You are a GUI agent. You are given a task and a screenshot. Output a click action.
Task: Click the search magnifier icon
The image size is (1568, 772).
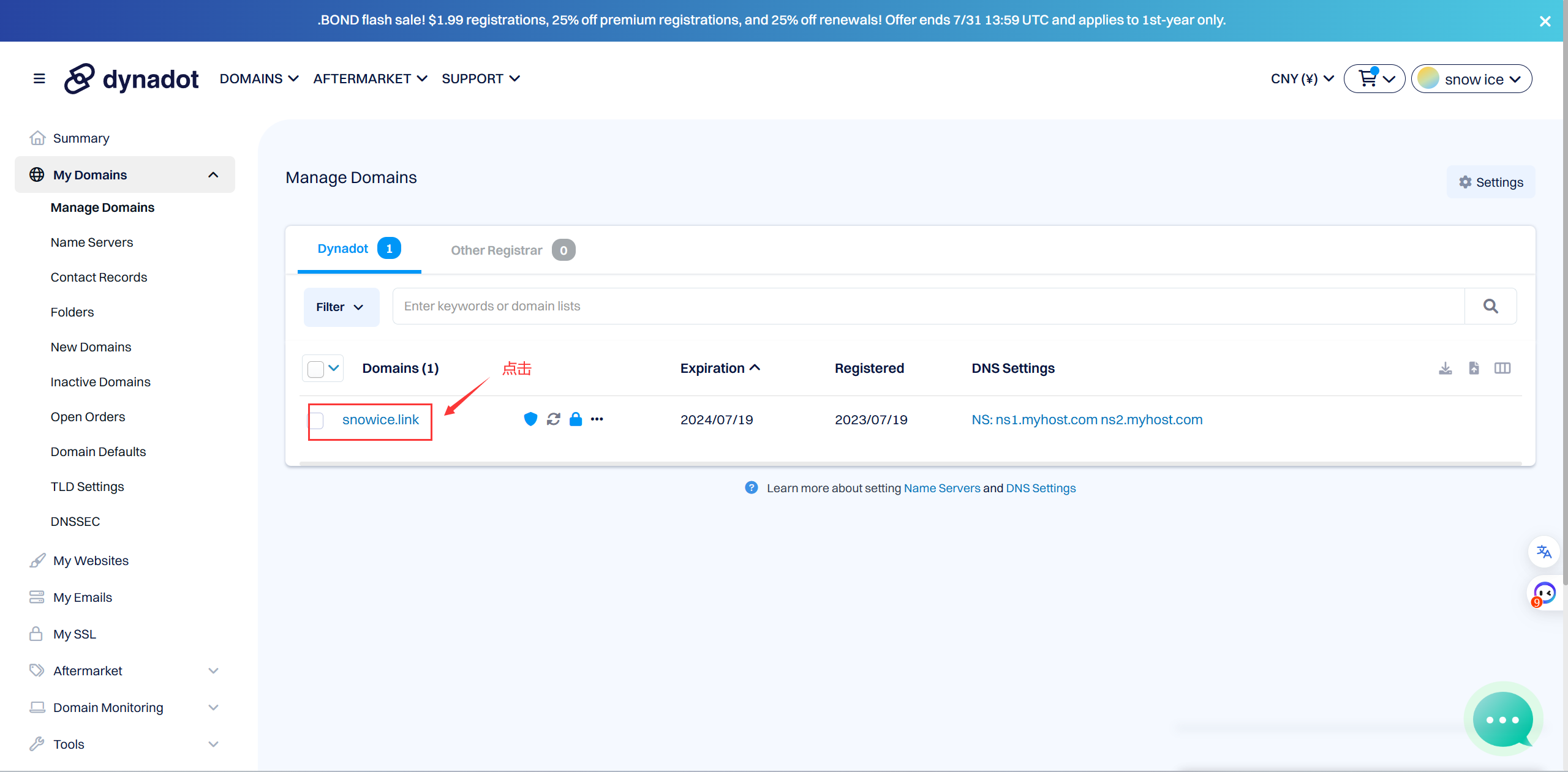[1490, 306]
